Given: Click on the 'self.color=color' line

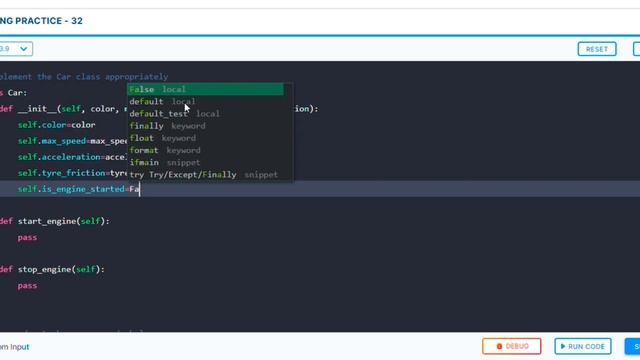Looking at the screenshot, I should [56, 125].
